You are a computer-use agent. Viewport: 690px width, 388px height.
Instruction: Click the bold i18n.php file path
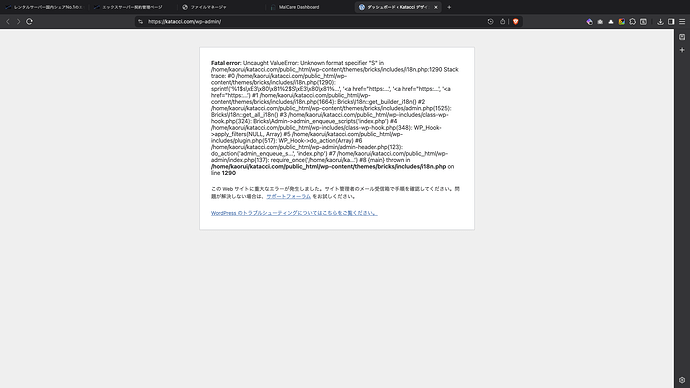(328, 167)
